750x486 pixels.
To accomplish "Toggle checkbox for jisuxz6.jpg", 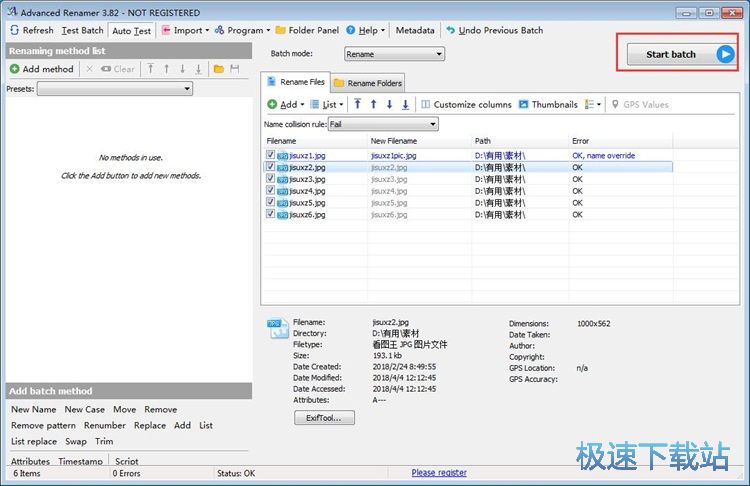I will [x=270, y=214].
